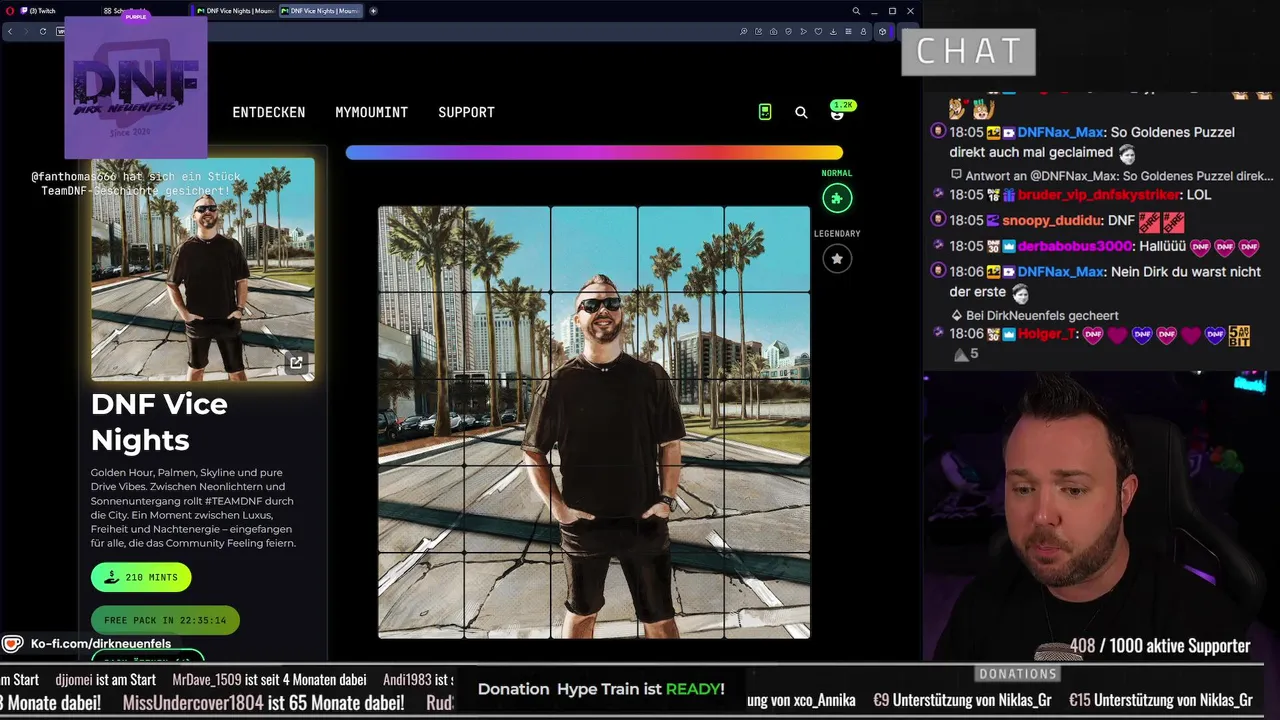This screenshot has height=720, width=1280.
Task: Click the 'Nein Dirk du warst nicht' message
Action: pyautogui.click(x=1105, y=282)
